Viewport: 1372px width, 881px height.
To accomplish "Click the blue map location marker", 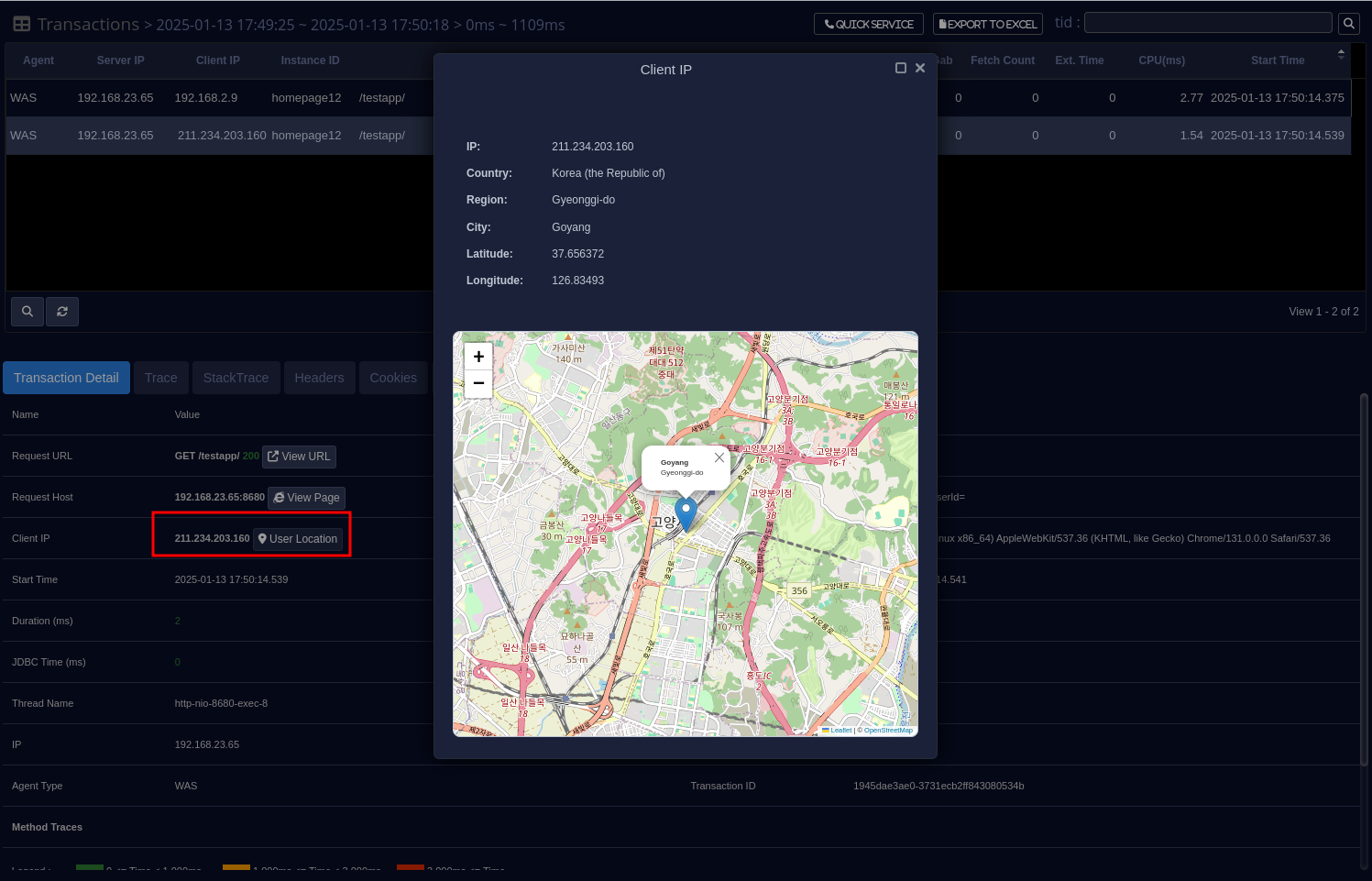I will coord(686,512).
